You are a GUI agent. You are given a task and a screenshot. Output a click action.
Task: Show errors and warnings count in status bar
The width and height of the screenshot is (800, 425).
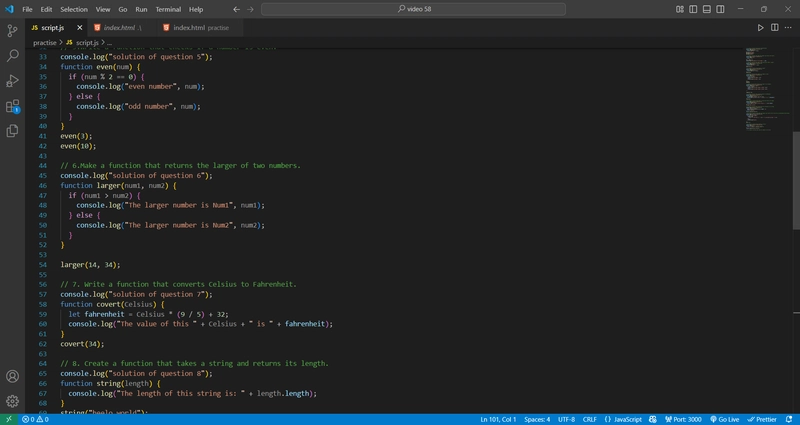[35, 419]
